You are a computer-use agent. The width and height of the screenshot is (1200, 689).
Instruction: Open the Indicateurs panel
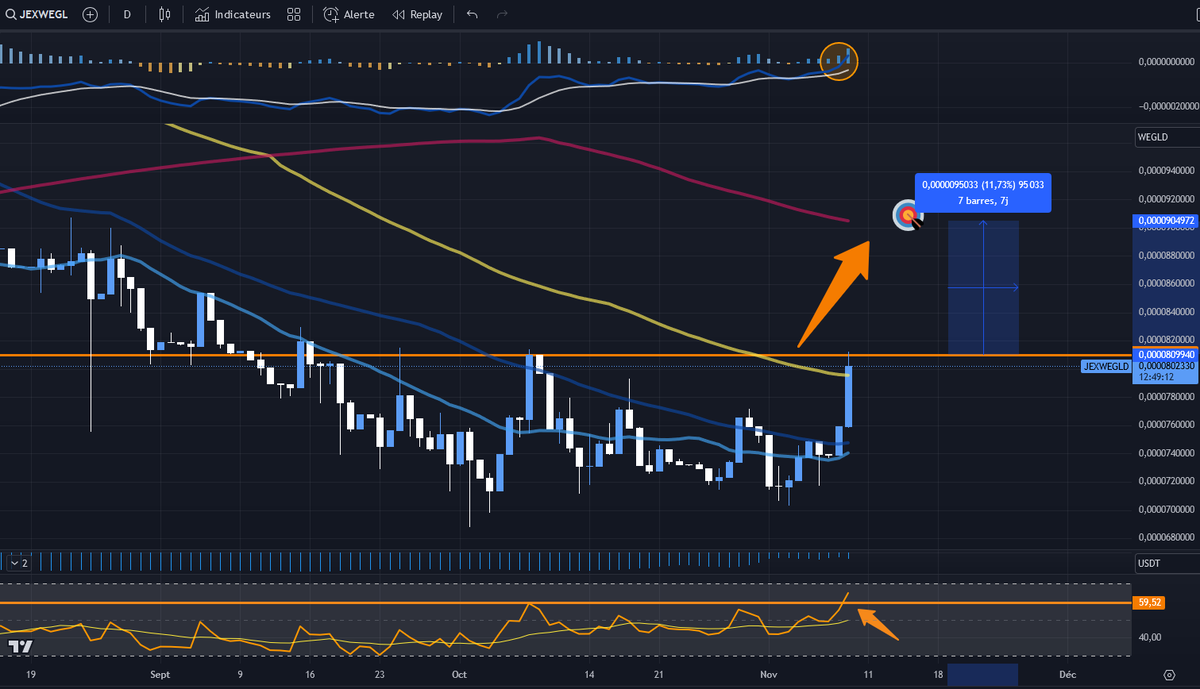[x=232, y=15]
